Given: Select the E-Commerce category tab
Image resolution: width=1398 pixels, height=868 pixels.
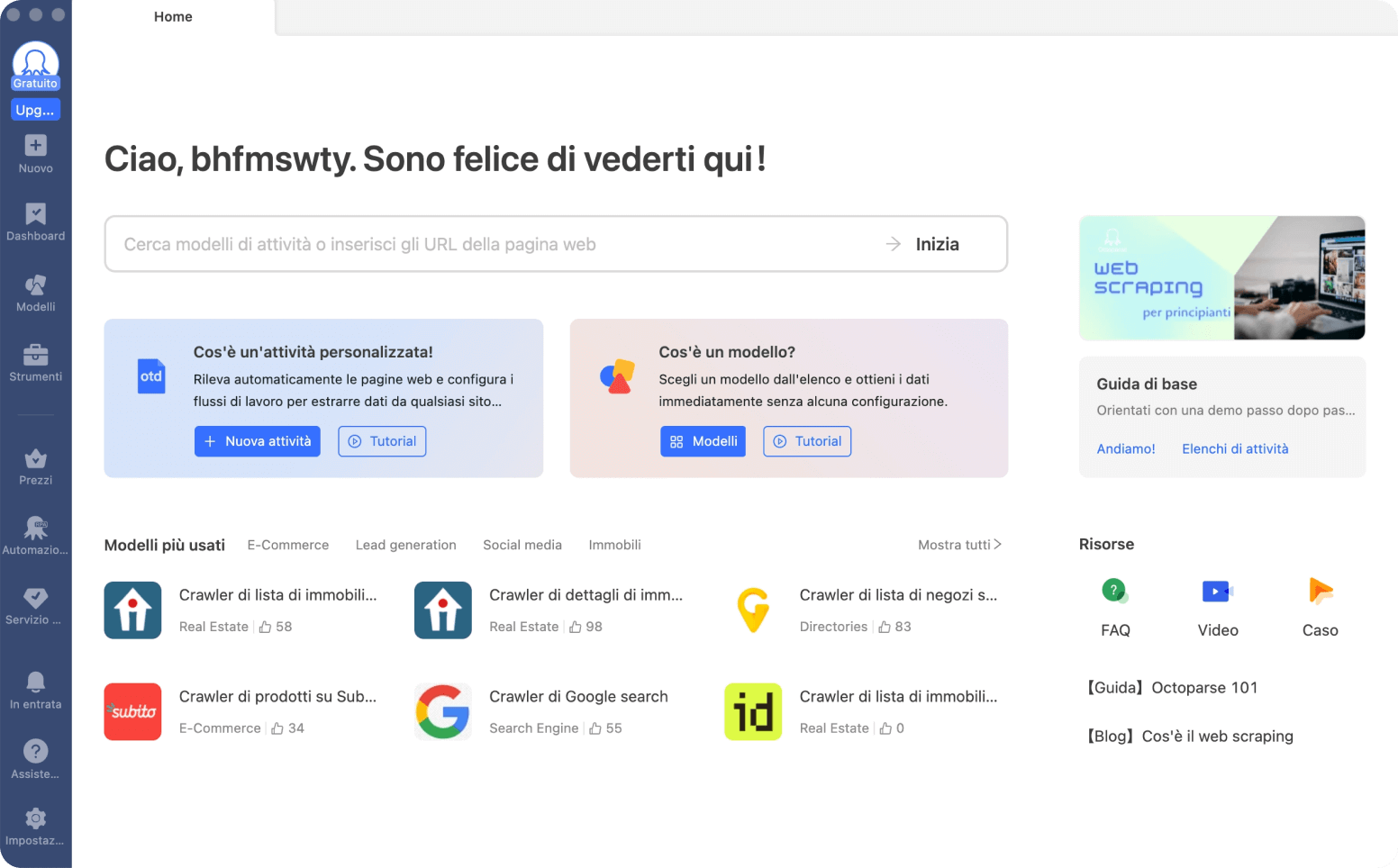Looking at the screenshot, I should click(288, 545).
